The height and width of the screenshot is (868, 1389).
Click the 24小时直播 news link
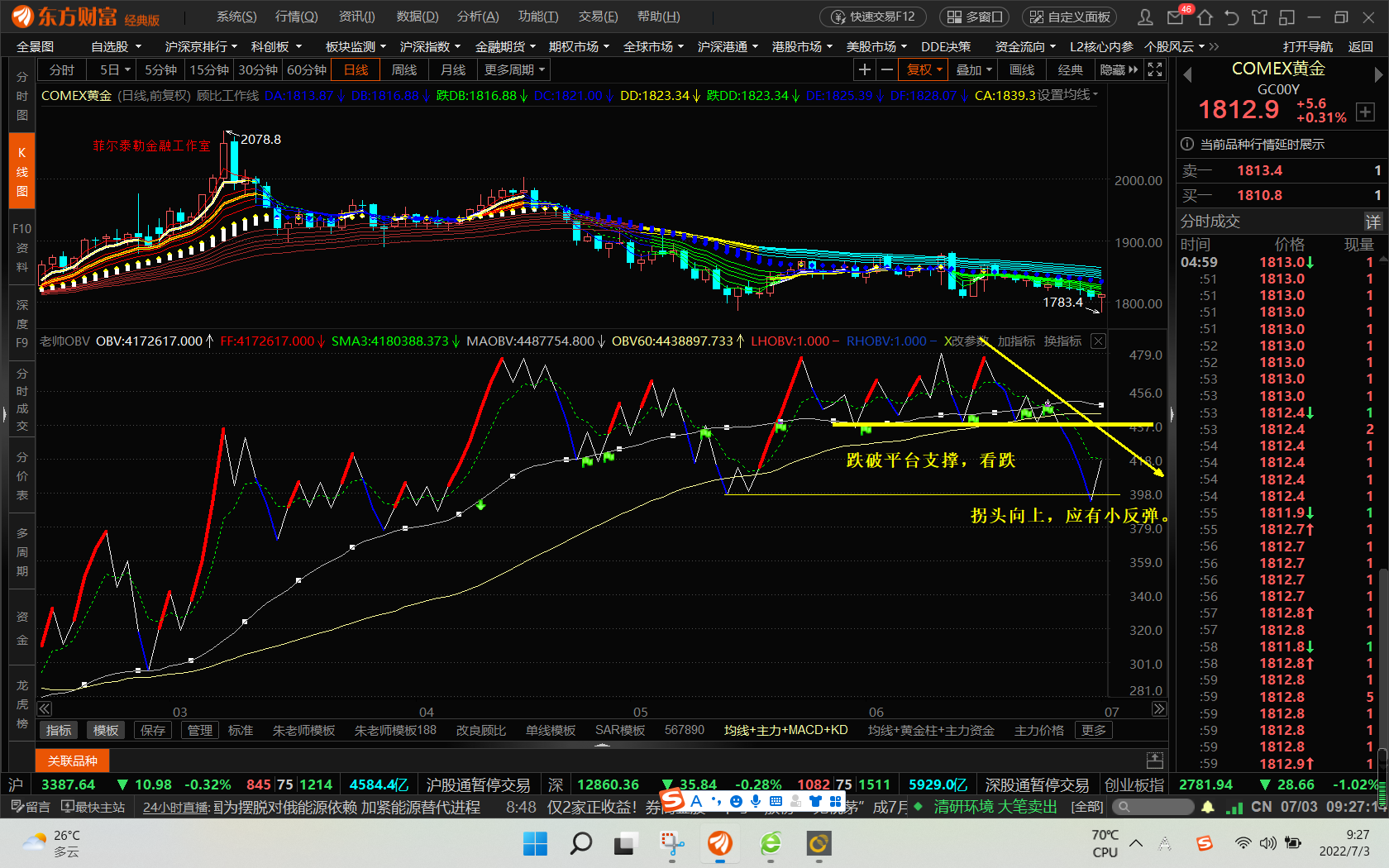pos(175,808)
